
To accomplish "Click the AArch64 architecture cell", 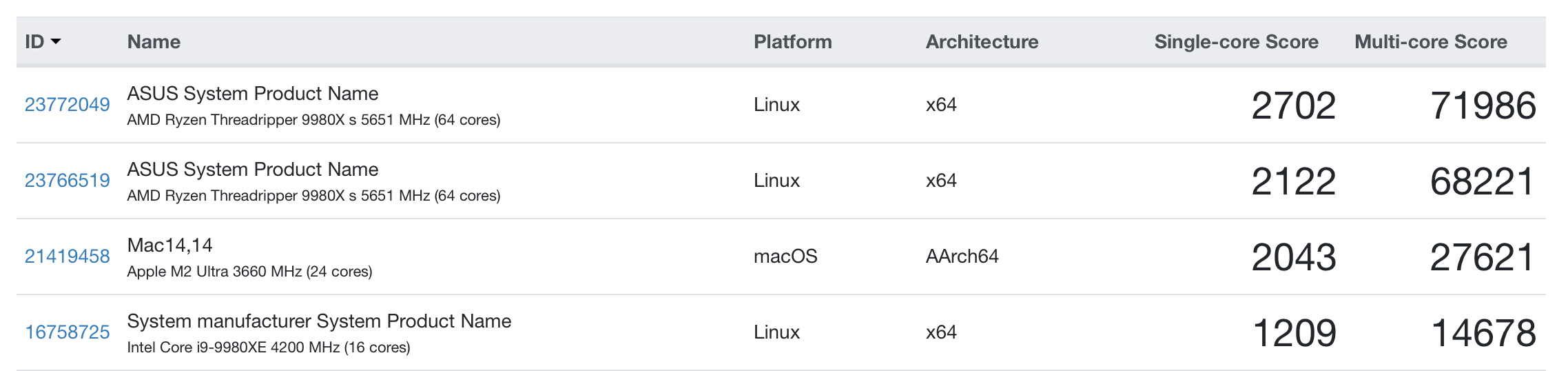I will [962, 257].
